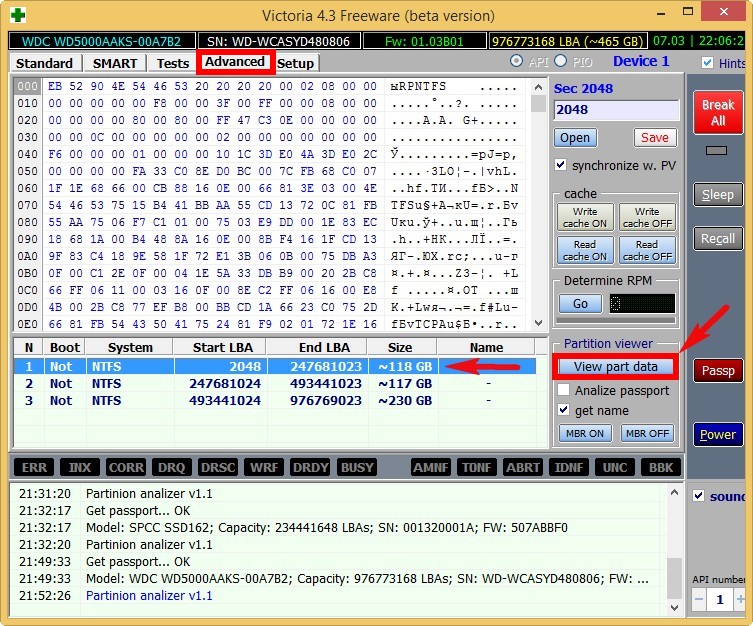The width and height of the screenshot is (753, 626).
Task: Click the Start LBA column header
Action: (x=220, y=347)
